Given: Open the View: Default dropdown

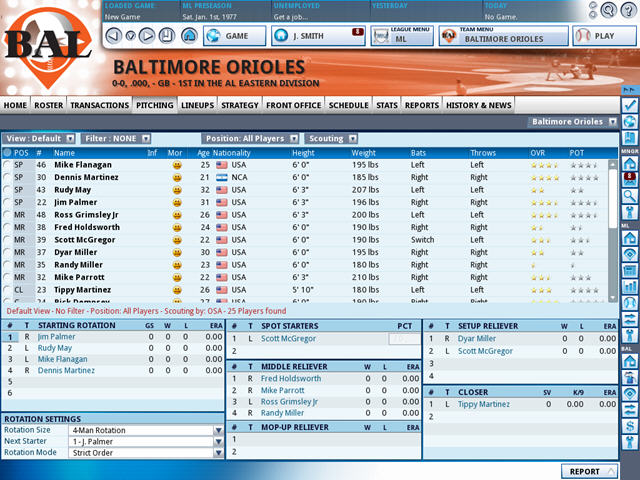Looking at the screenshot, I should point(40,139).
